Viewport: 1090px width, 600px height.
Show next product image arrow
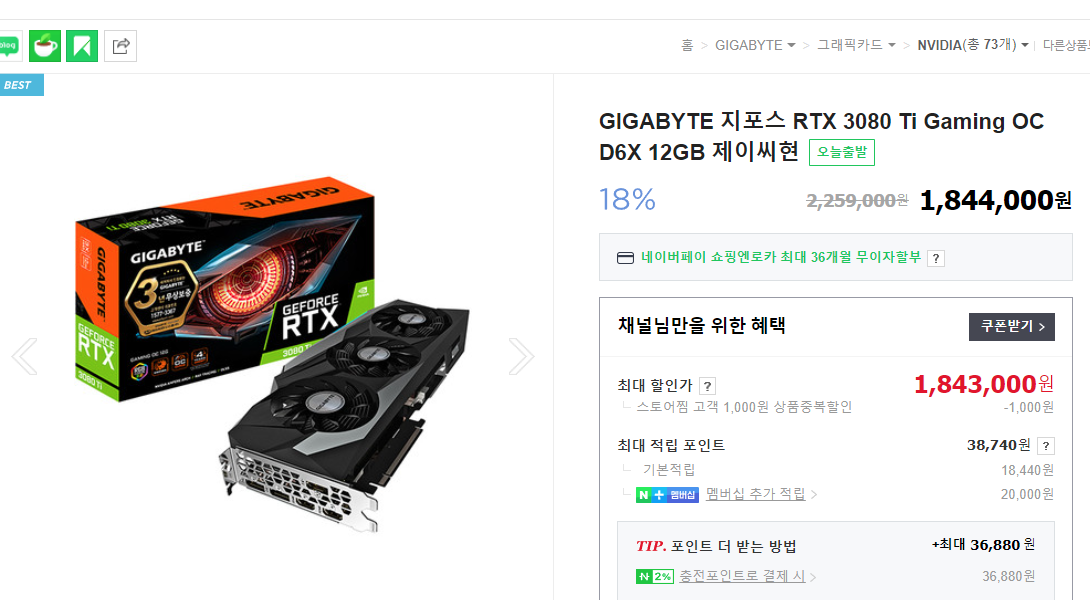(x=521, y=357)
